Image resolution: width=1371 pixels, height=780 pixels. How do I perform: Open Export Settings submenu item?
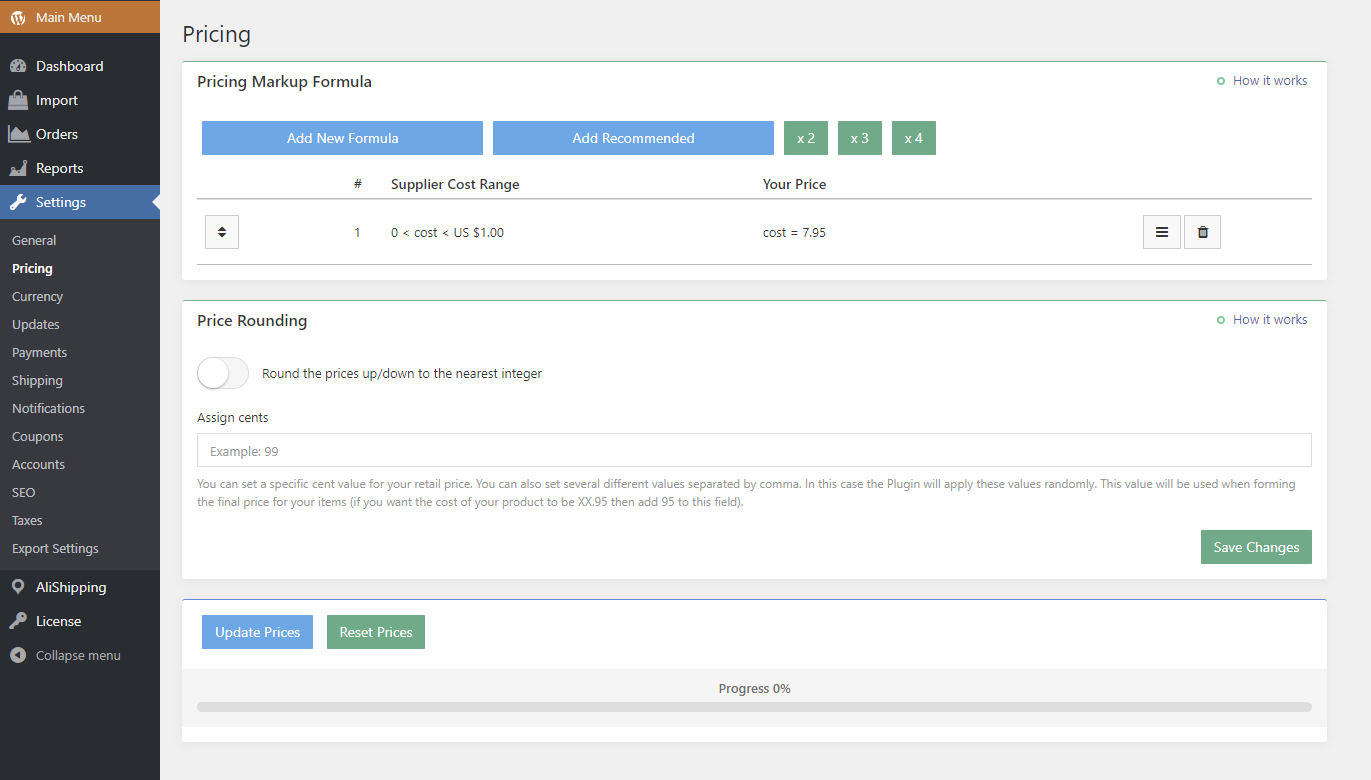55,548
